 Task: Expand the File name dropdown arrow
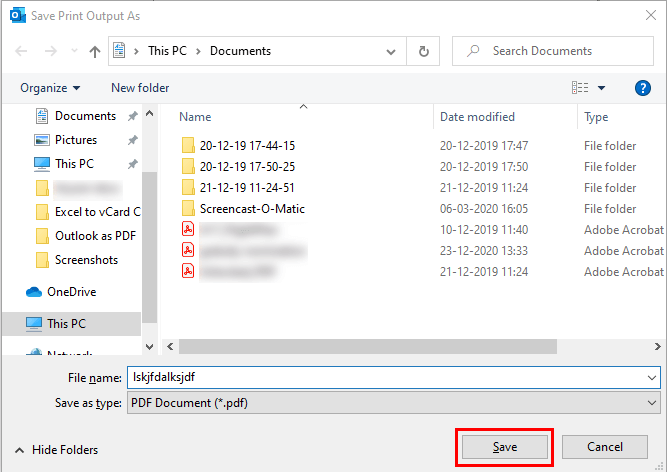652,378
